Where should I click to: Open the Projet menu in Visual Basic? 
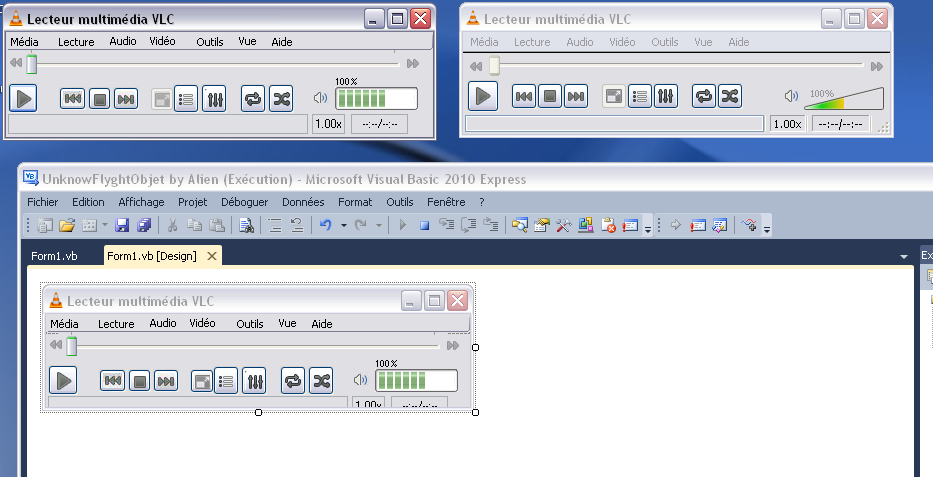193,202
